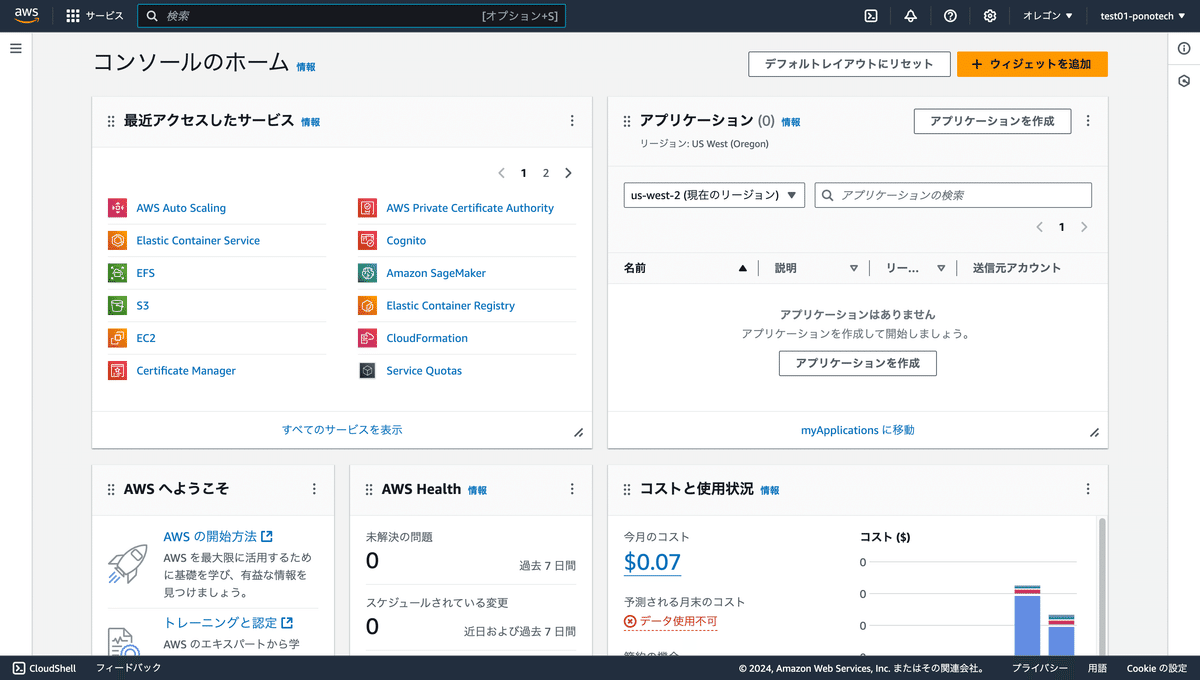Viewport: 1200px width, 680px height.
Task: Open notifications bell icon
Action: tap(910, 16)
